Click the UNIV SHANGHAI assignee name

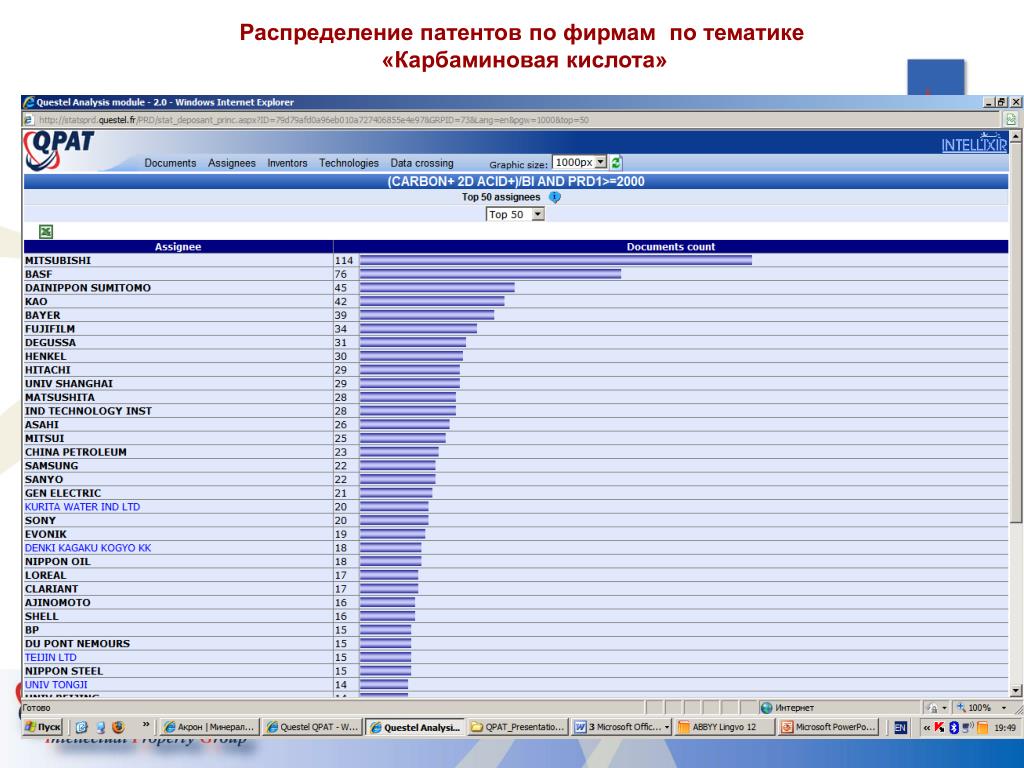tap(69, 384)
